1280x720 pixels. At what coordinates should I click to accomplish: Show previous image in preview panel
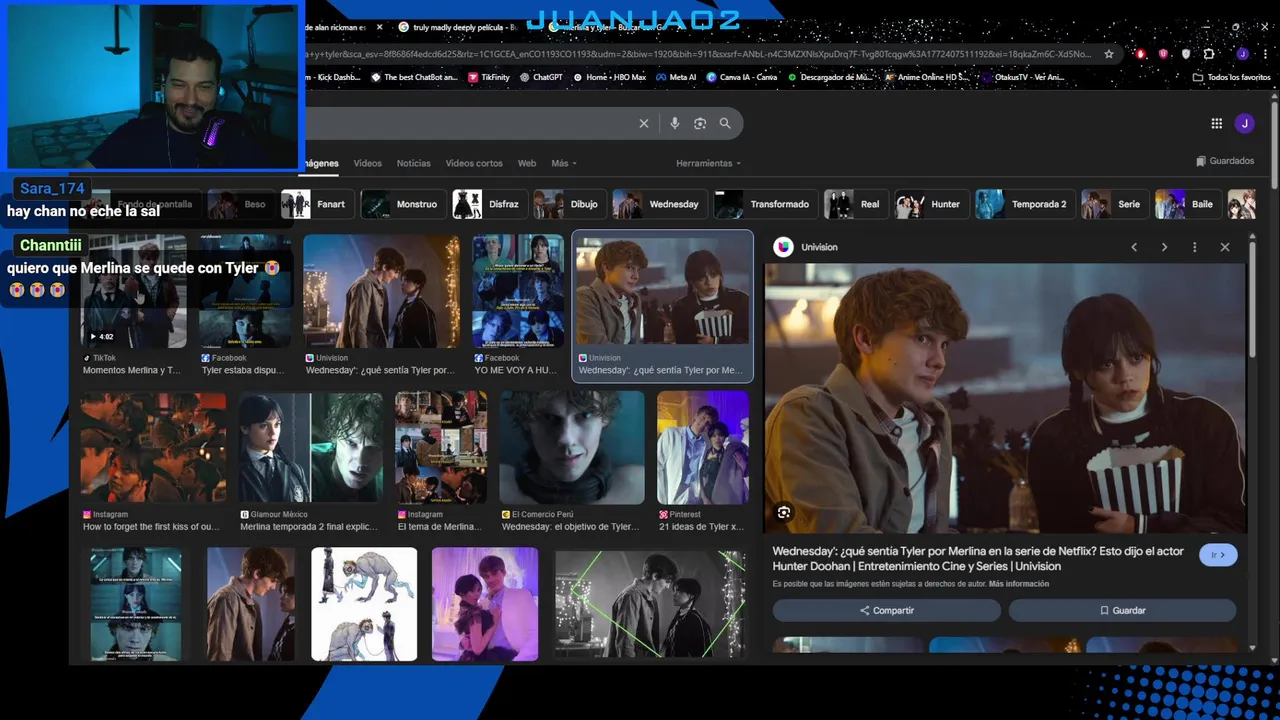(1133, 247)
